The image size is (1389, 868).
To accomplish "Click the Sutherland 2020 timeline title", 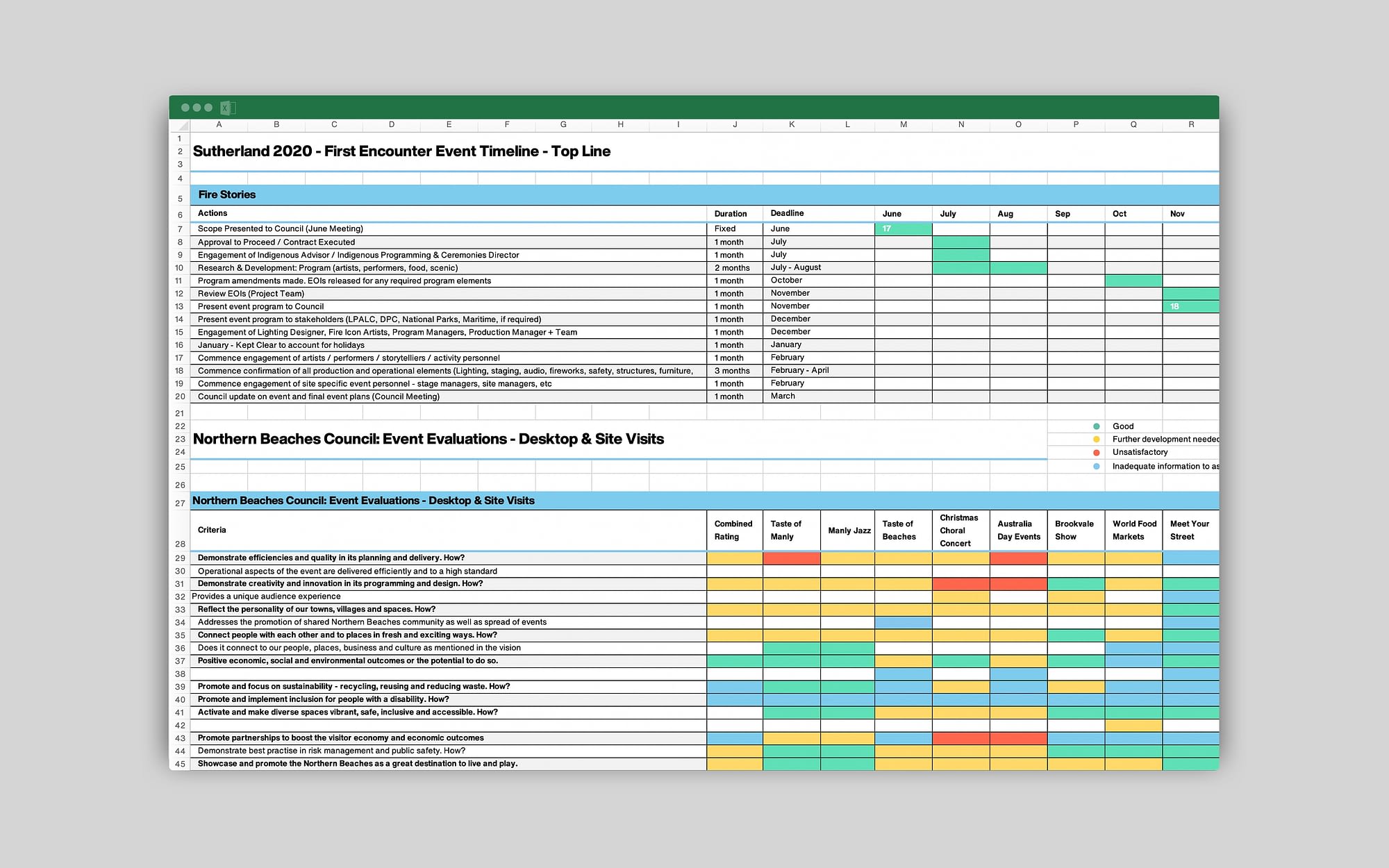I will coord(401,151).
